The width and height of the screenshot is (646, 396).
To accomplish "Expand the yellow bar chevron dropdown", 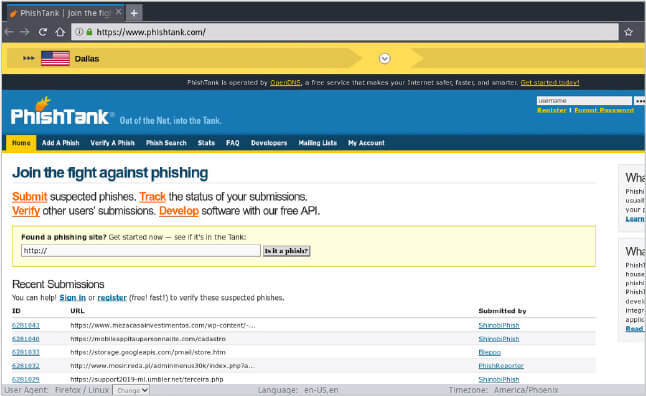I will 384,59.
